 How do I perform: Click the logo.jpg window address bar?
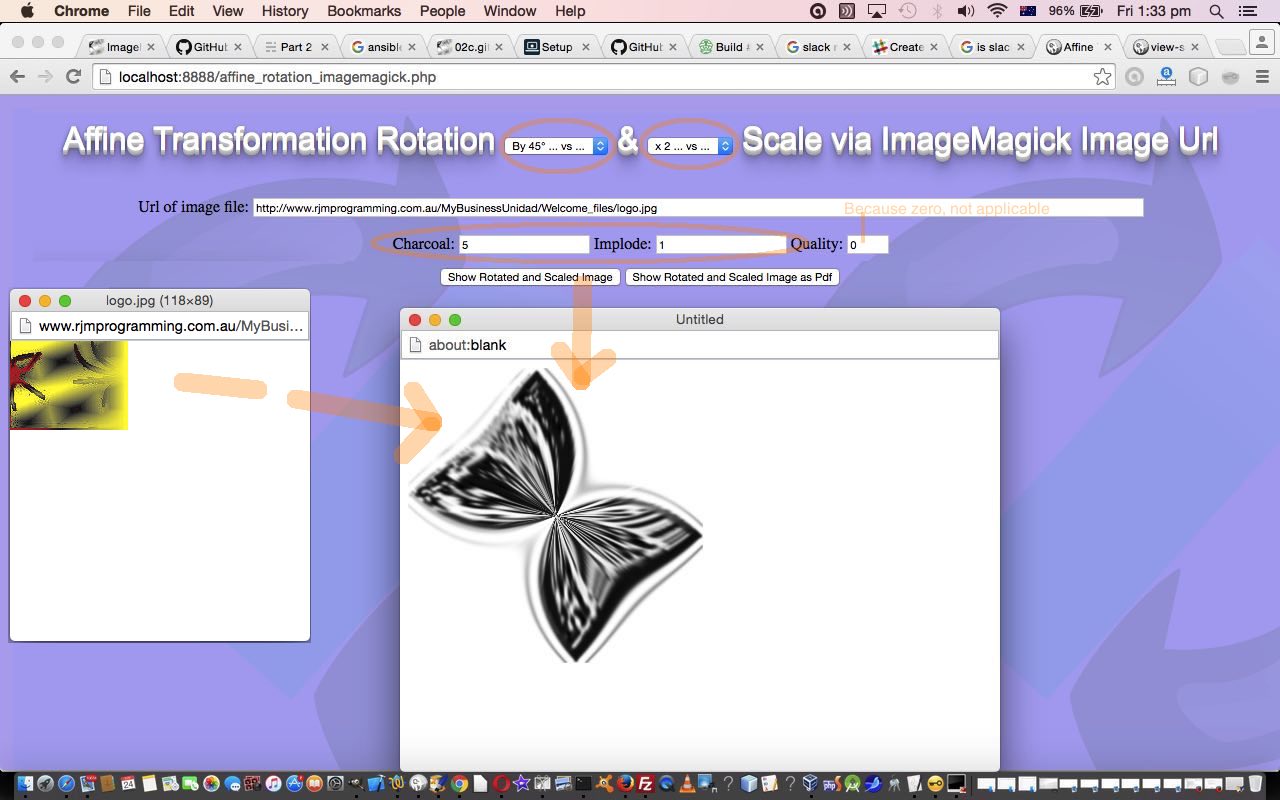click(160, 326)
